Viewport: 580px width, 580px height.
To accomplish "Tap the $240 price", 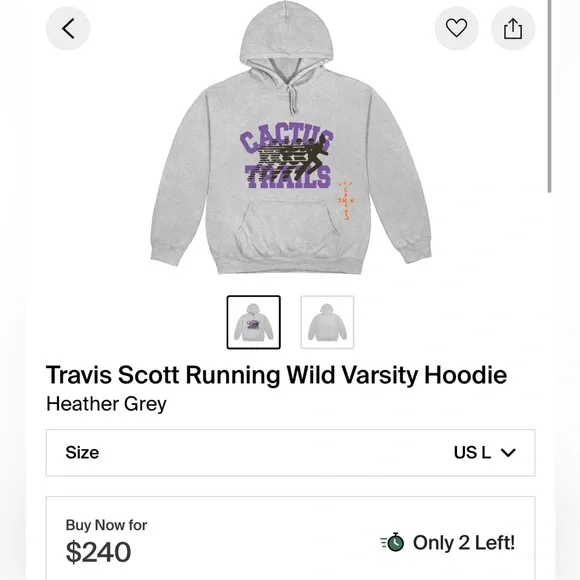I will pos(98,552).
